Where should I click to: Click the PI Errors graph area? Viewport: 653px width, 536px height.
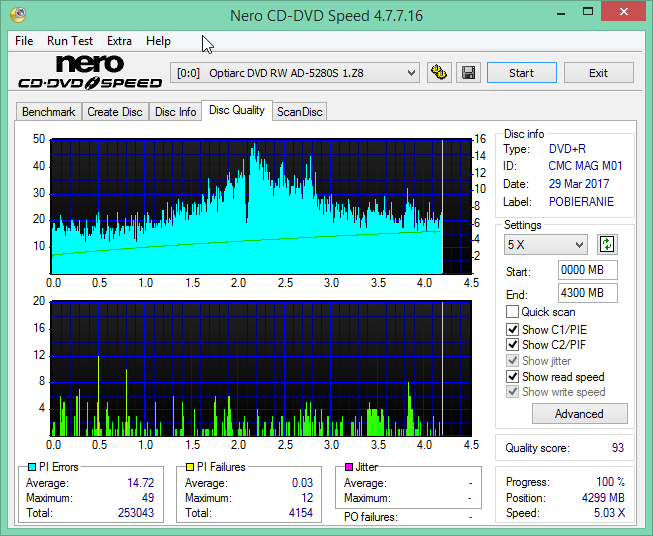coord(261,206)
